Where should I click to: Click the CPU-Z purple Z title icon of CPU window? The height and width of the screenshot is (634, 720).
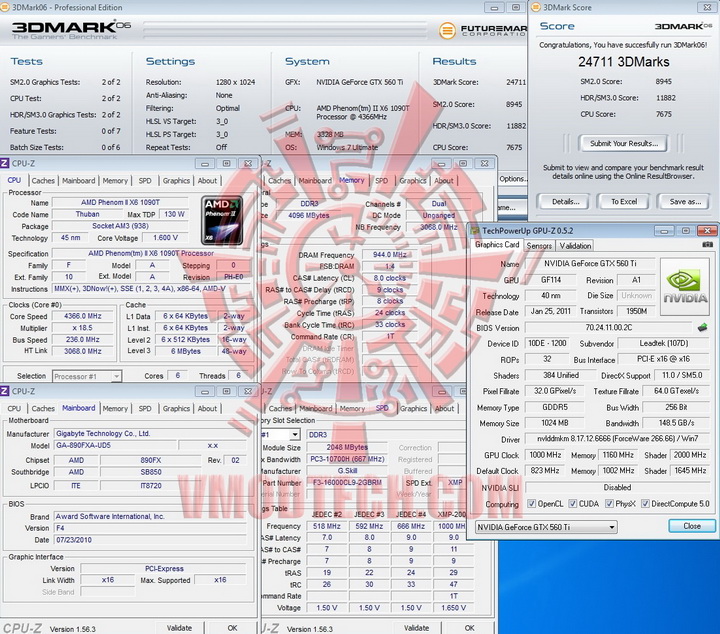tap(5, 163)
